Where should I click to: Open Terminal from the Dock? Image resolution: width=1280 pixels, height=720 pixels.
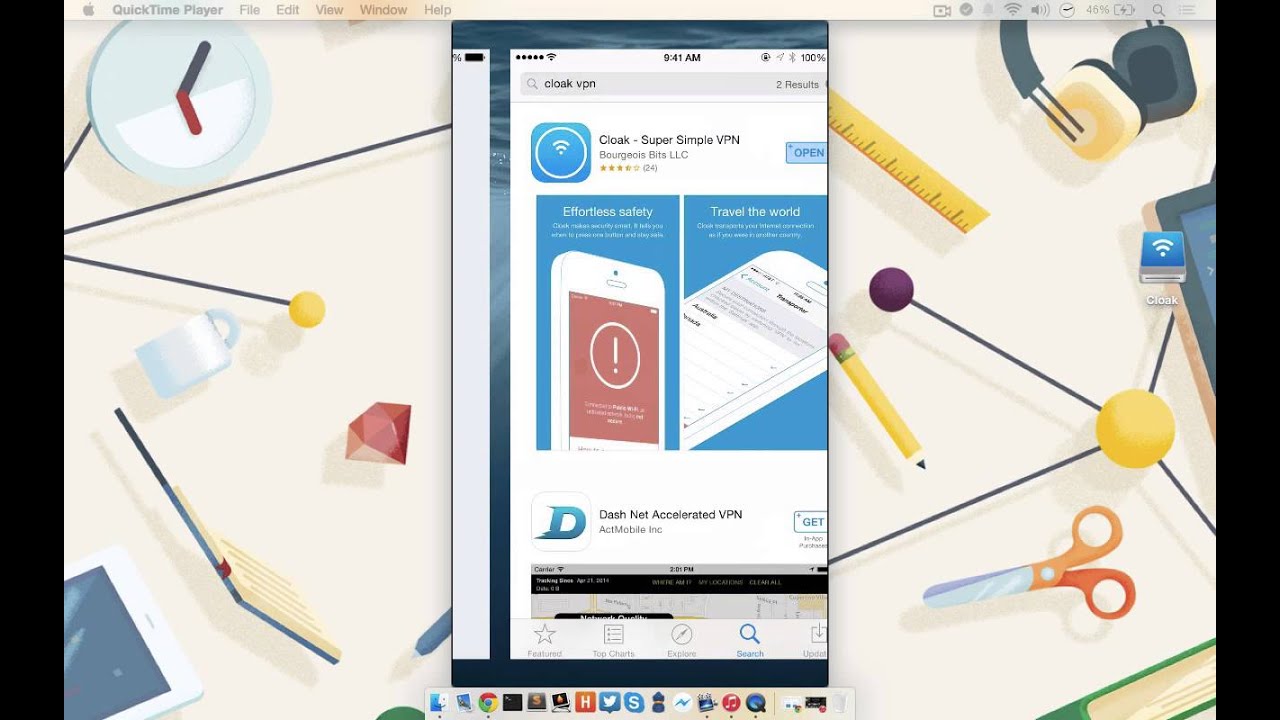512,703
